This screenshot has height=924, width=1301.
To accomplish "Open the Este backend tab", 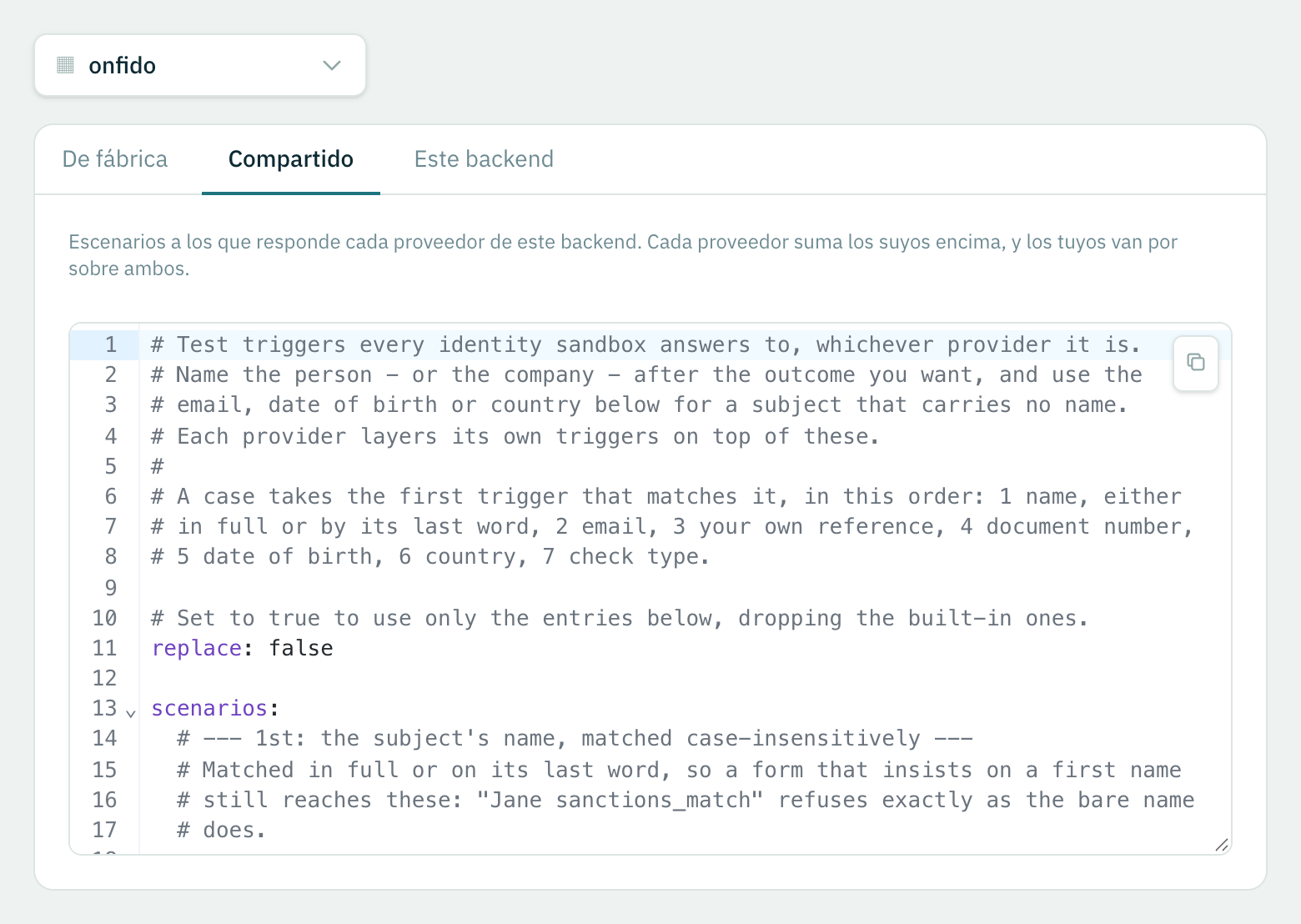I will pyautogui.click(x=484, y=159).
